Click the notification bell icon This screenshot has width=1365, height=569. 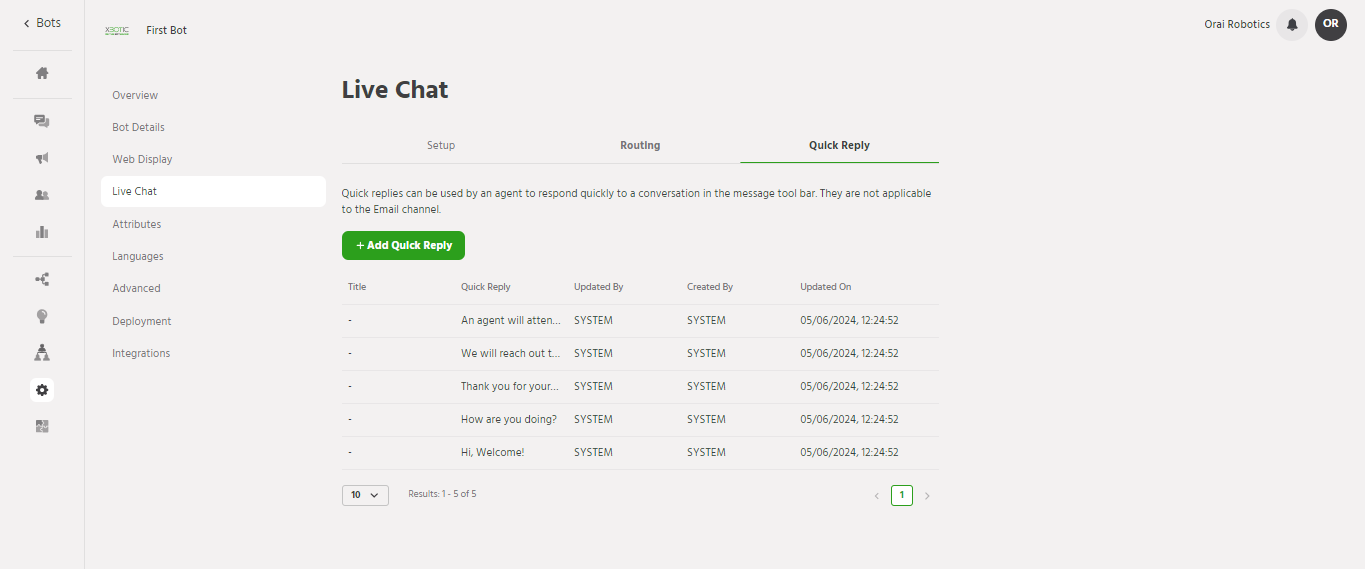click(x=1292, y=25)
